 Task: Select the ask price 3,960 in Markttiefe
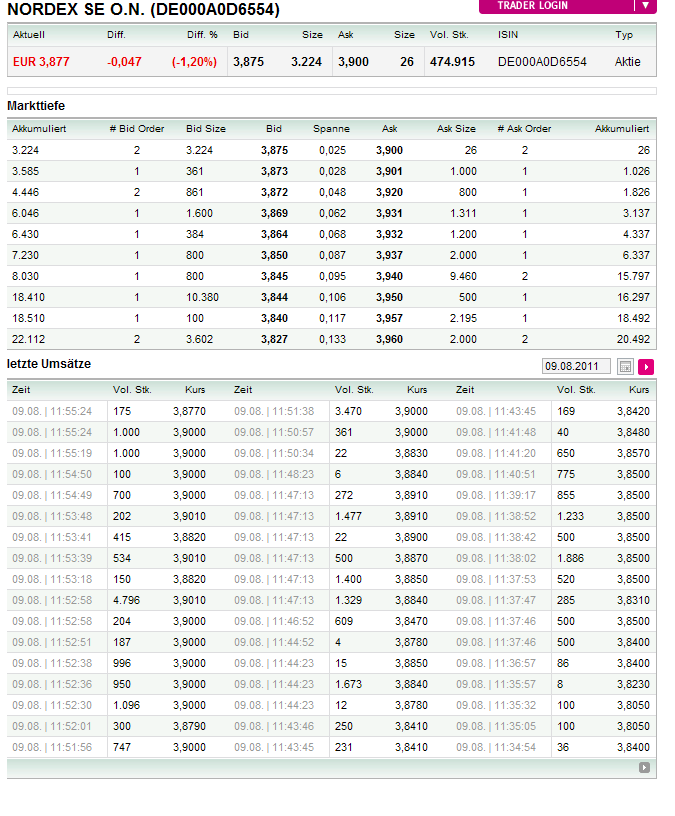coord(389,339)
